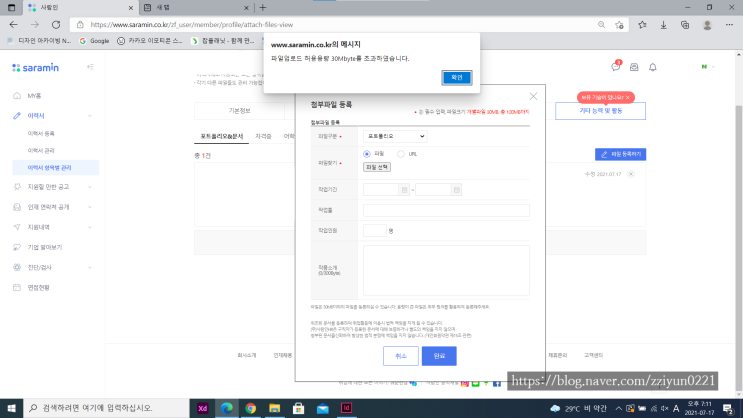This screenshot has height=418, width=743.
Task: Expand the 지원할 만한 공고 chevron
Action: point(90,187)
